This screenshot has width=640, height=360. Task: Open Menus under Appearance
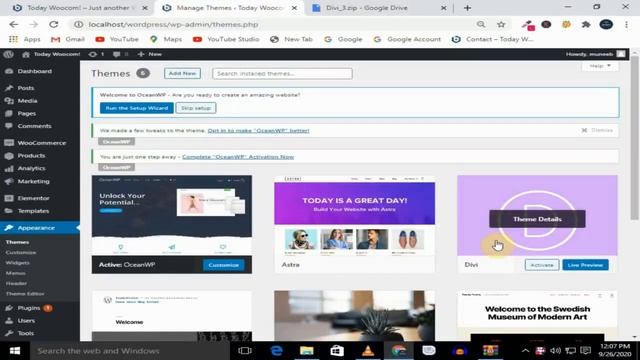(16, 273)
